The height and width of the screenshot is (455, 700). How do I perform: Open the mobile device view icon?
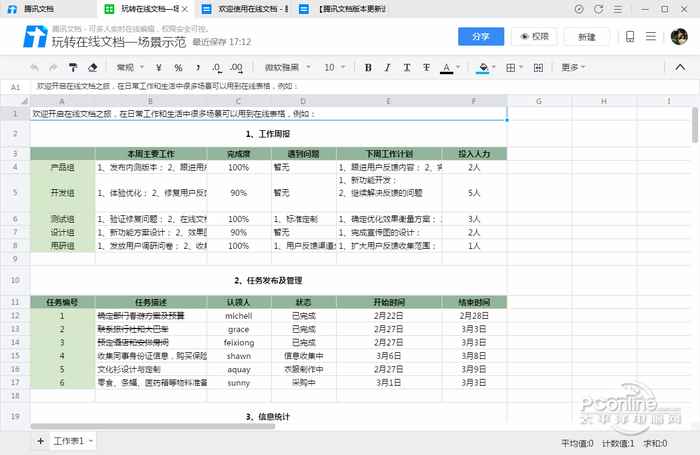(x=631, y=38)
